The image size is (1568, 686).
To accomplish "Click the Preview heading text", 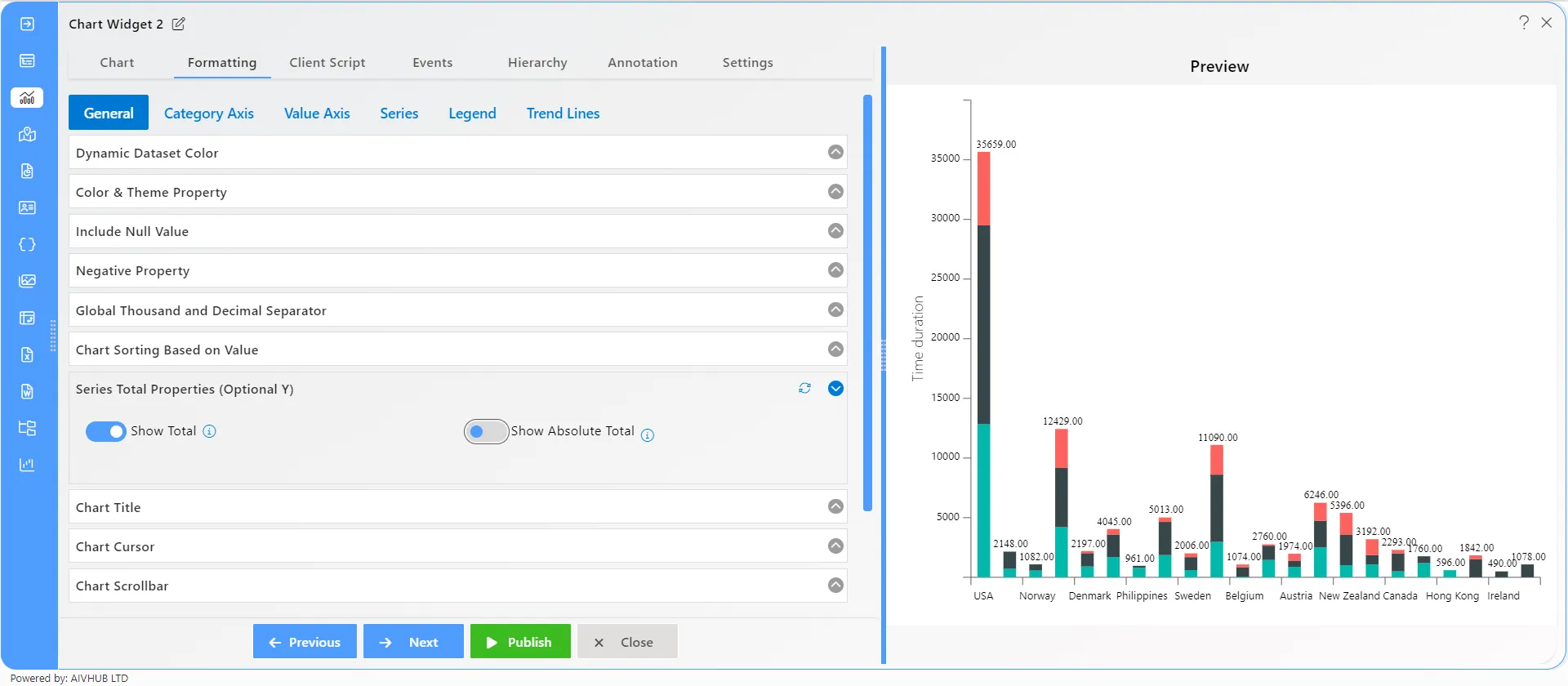I will [x=1219, y=66].
